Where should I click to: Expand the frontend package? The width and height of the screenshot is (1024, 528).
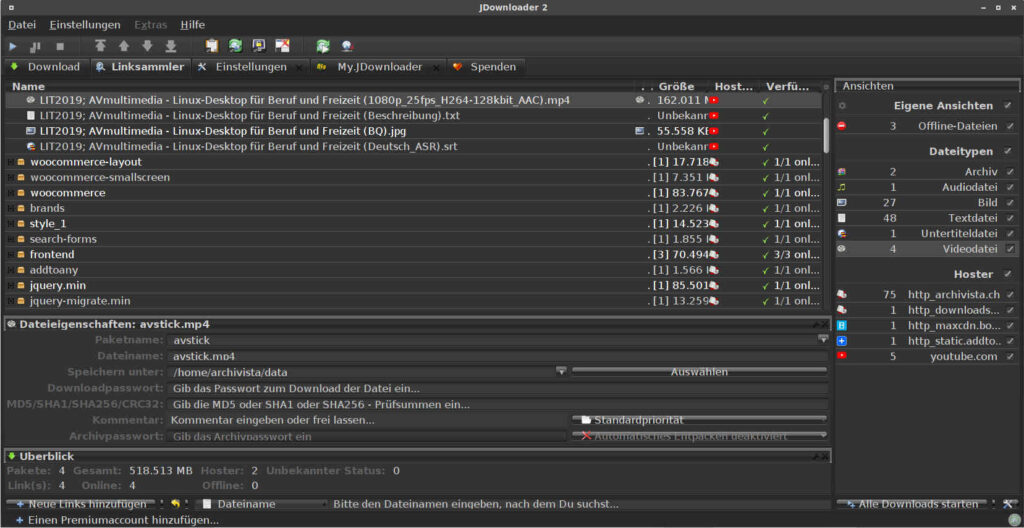pyautogui.click(x=10, y=255)
